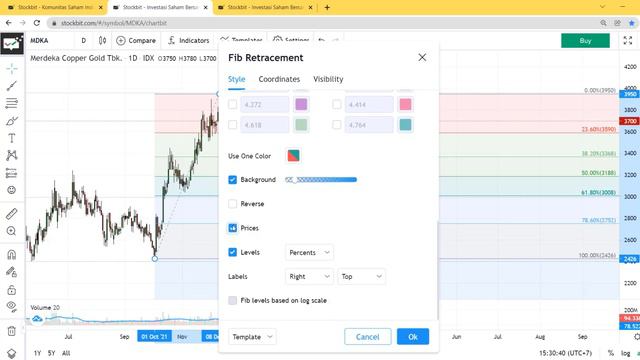Uncheck the Background checkbox
The height and width of the screenshot is (360, 640).
(x=233, y=180)
